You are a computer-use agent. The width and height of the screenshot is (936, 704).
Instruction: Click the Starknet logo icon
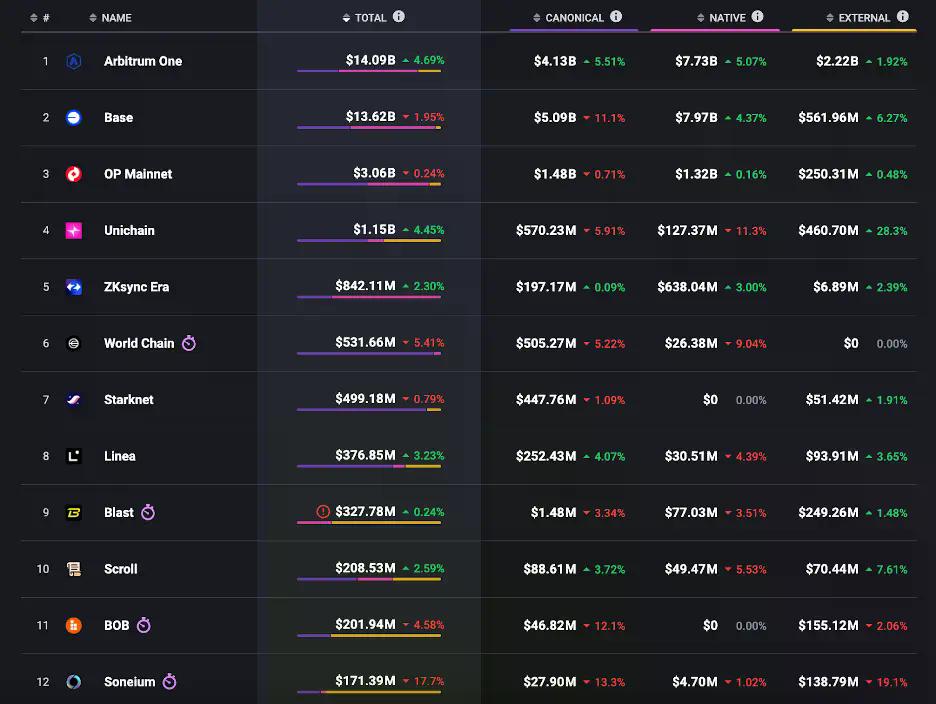pos(73,399)
